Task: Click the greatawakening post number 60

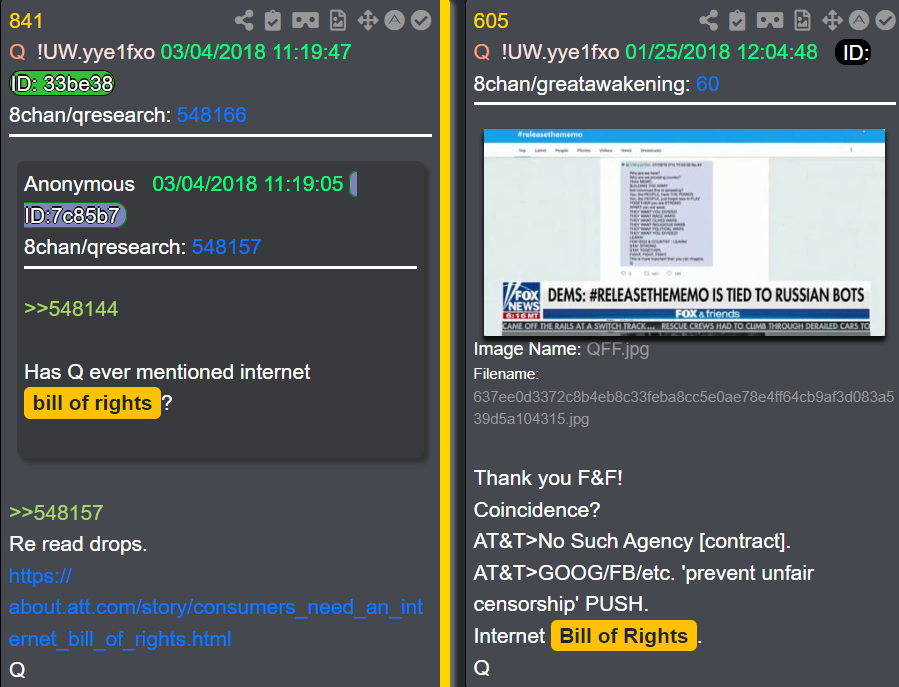Action: point(708,84)
